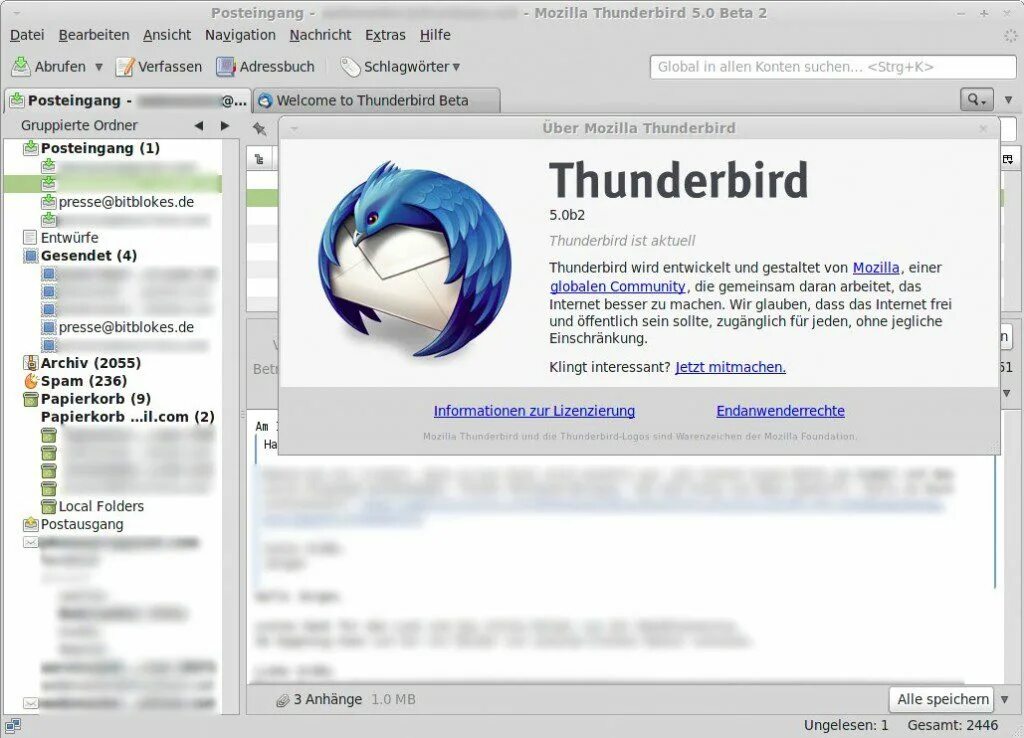
Task: Click the pin icon in quick filter bar
Action: click(259, 129)
